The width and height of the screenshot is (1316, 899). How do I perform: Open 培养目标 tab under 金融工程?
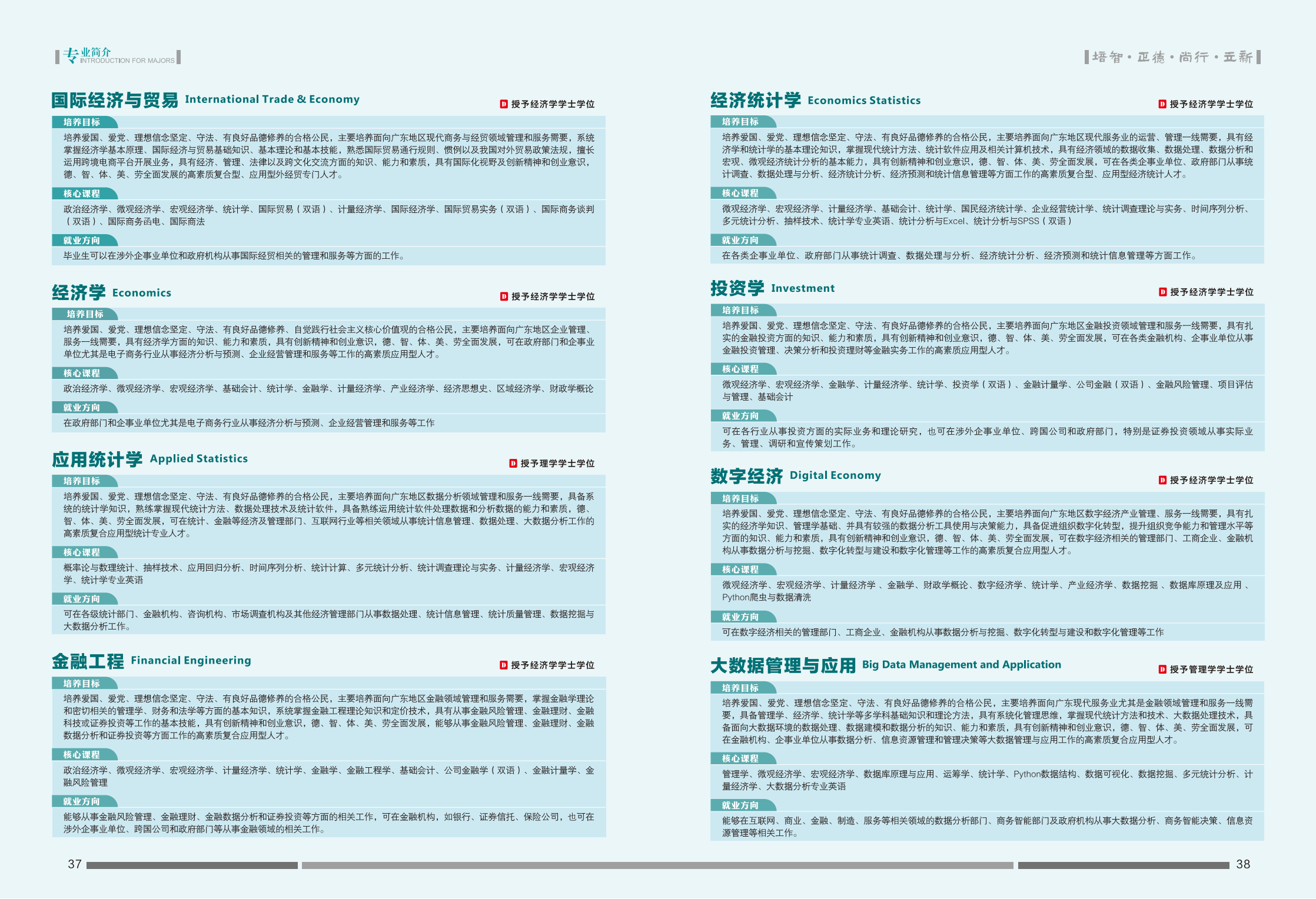pyautogui.click(x=85, y=684)
